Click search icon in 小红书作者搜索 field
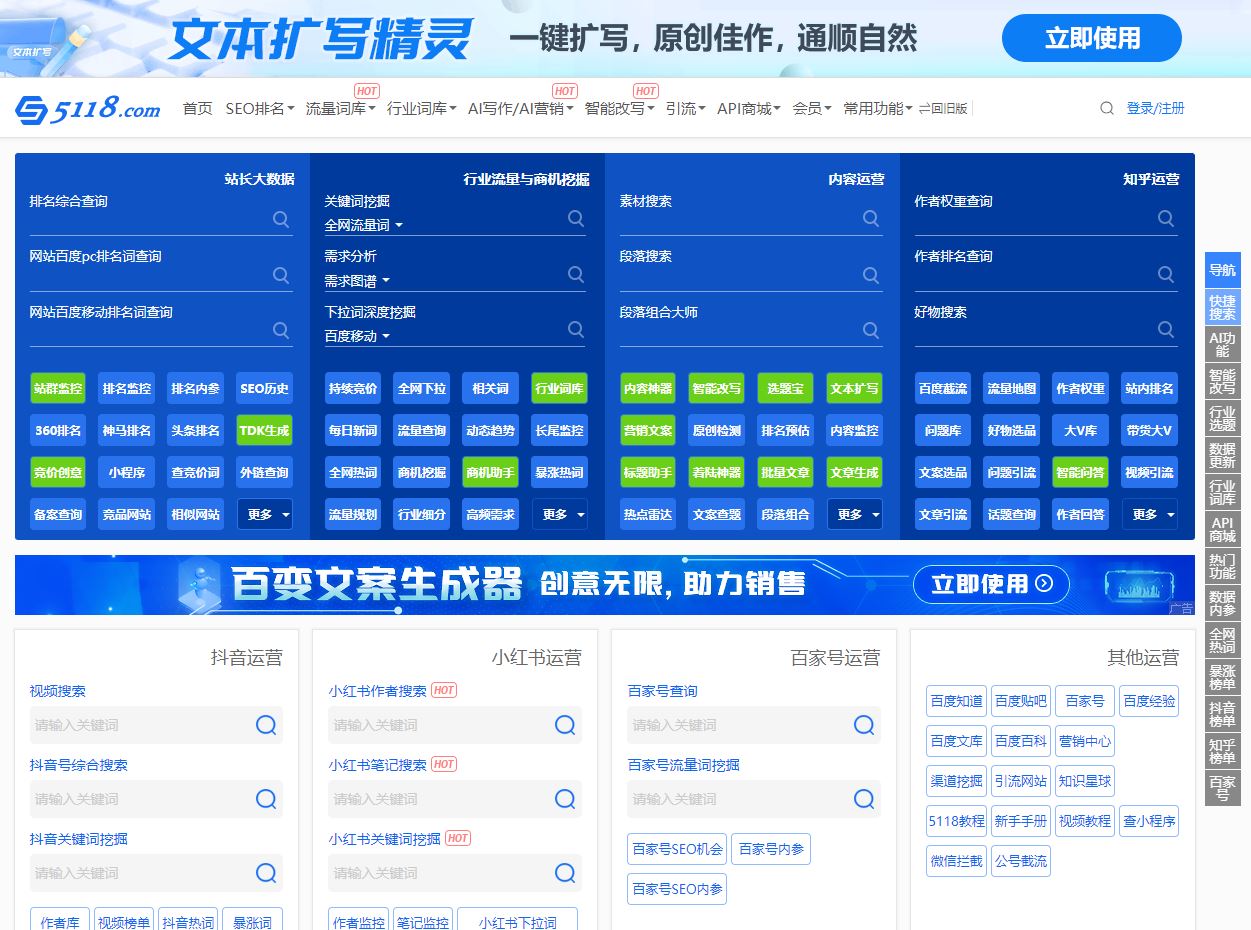The height and width of the screenshot is (930, 1251). 565,725
